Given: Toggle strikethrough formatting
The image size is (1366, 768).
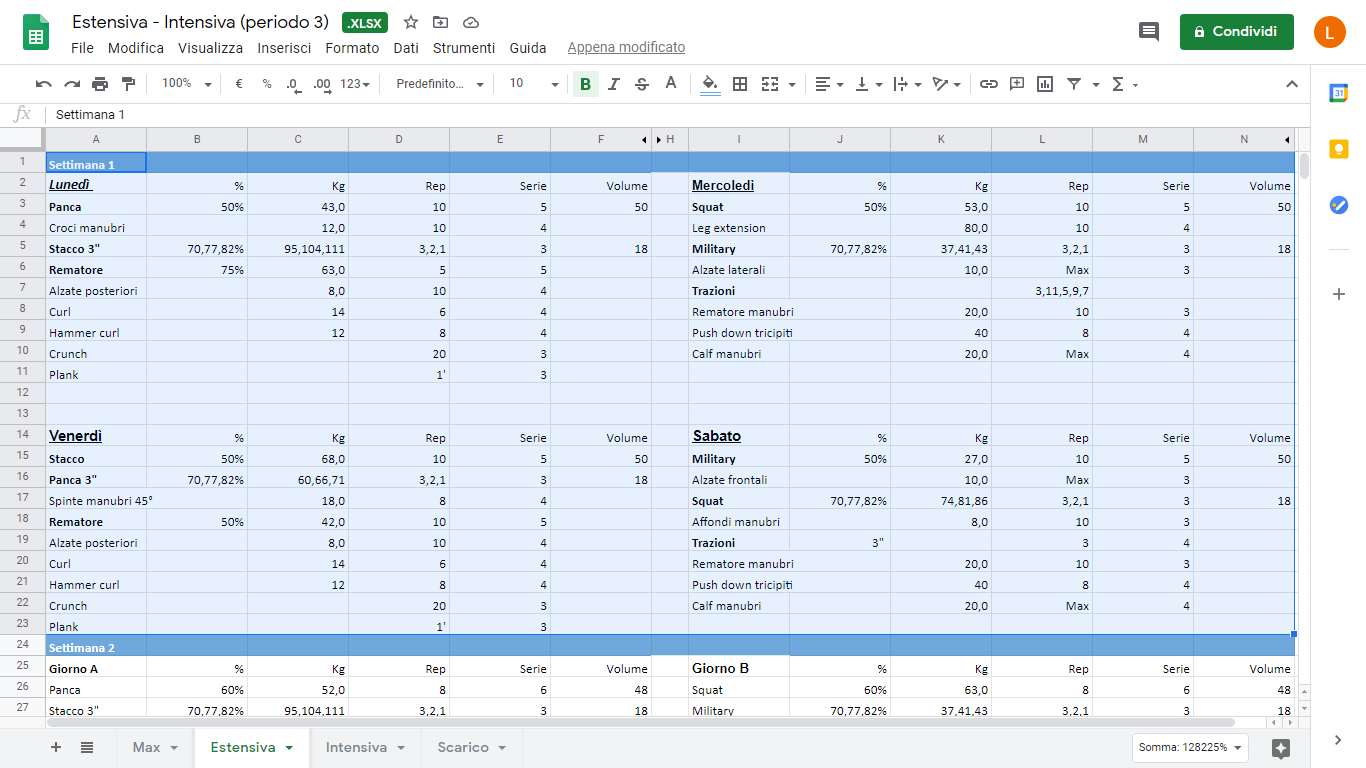Looking at the screenshot, I should (642, 84).
